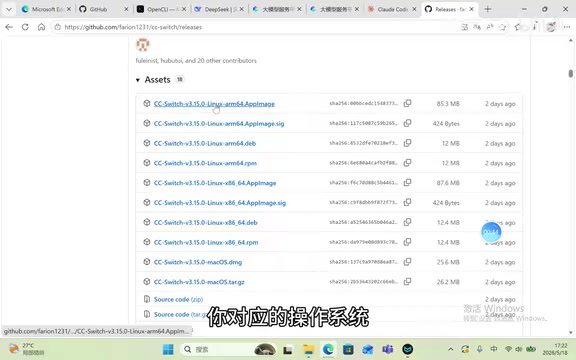Open the taskbar weather widget showing 27°C
Viewport: 576px width, 360px height.
tap(26, 349)
